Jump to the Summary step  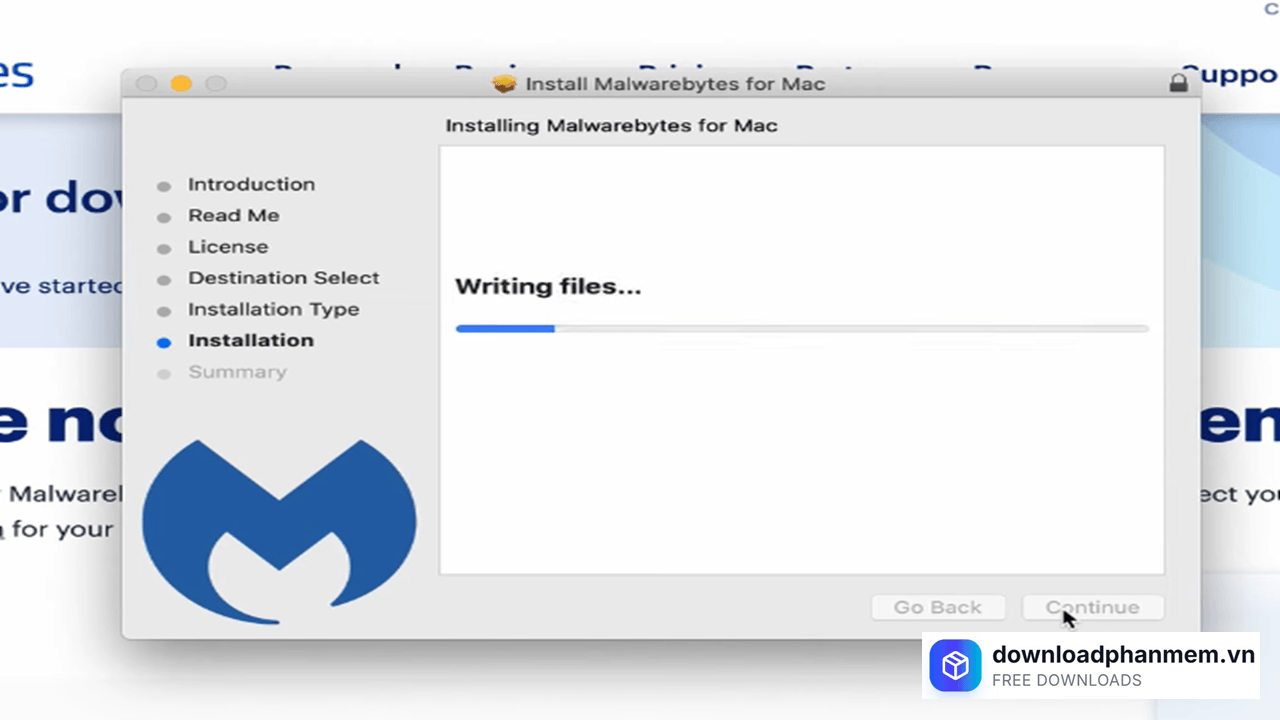click(237, 372)
